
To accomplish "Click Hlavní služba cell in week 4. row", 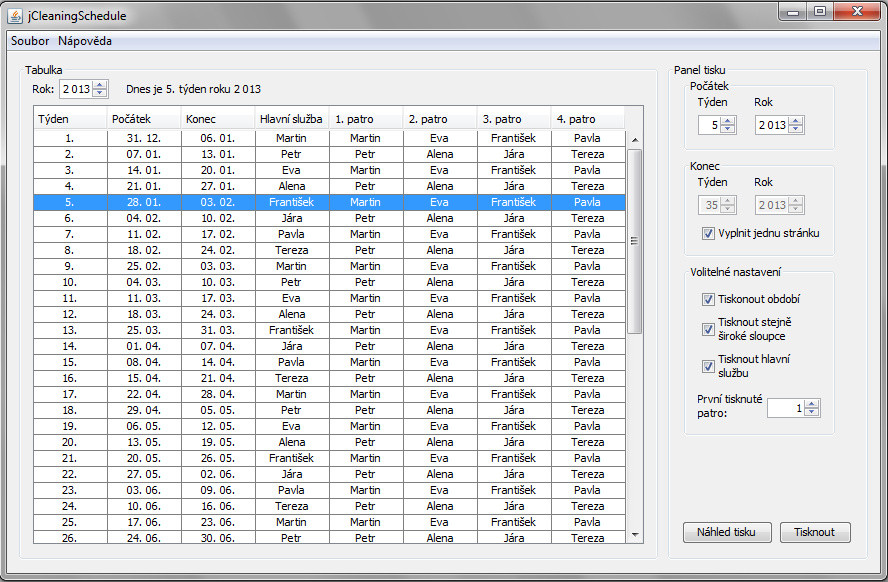I will click(292, 186).
